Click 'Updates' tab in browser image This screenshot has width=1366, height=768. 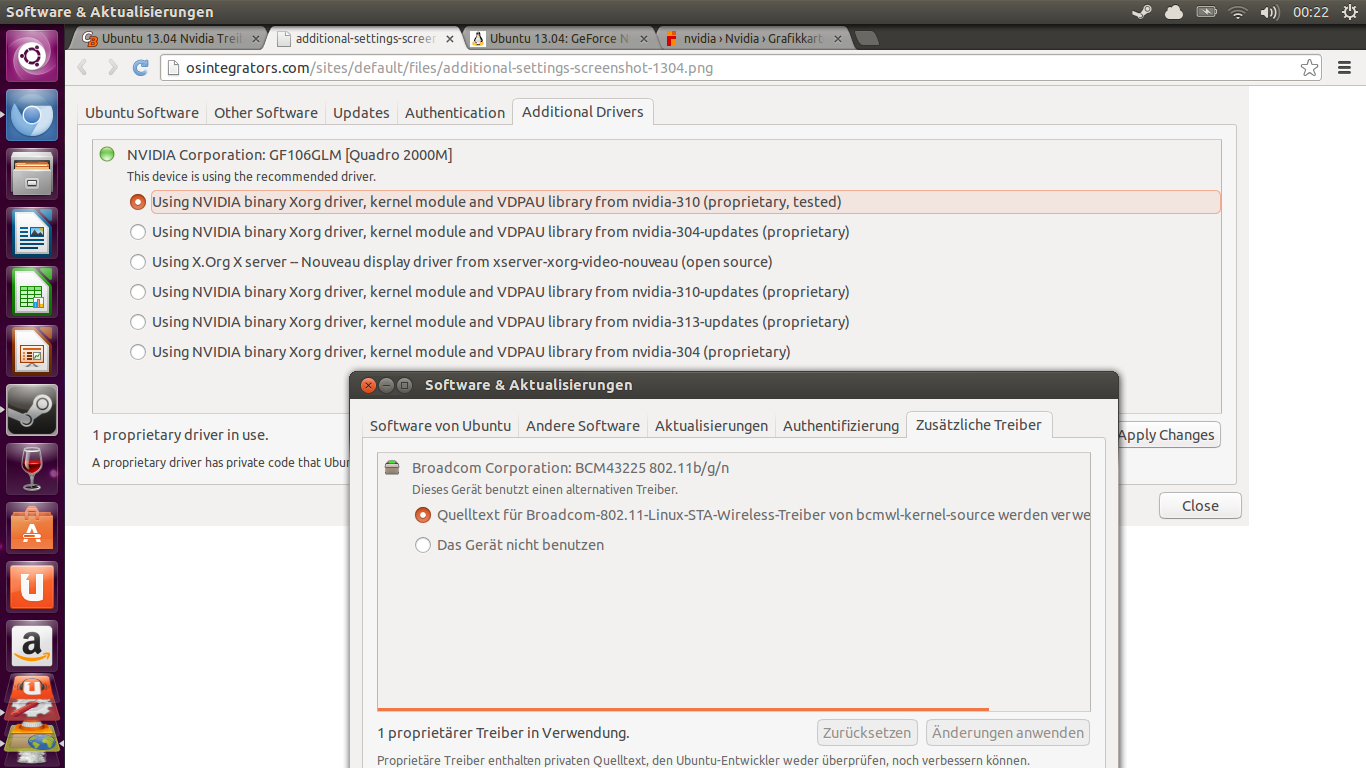pos(361,113)
